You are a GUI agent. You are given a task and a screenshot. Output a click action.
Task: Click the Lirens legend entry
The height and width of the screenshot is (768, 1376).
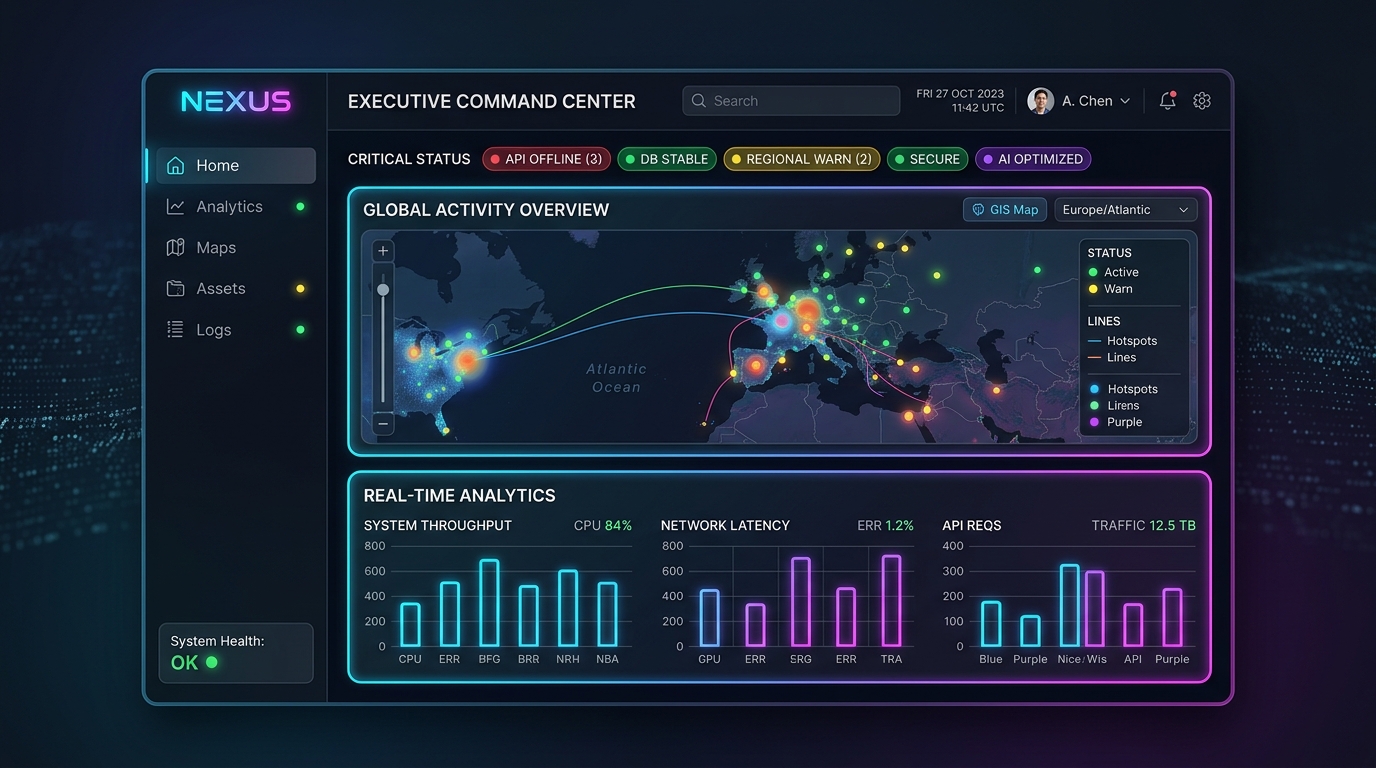click(1114, 406)
